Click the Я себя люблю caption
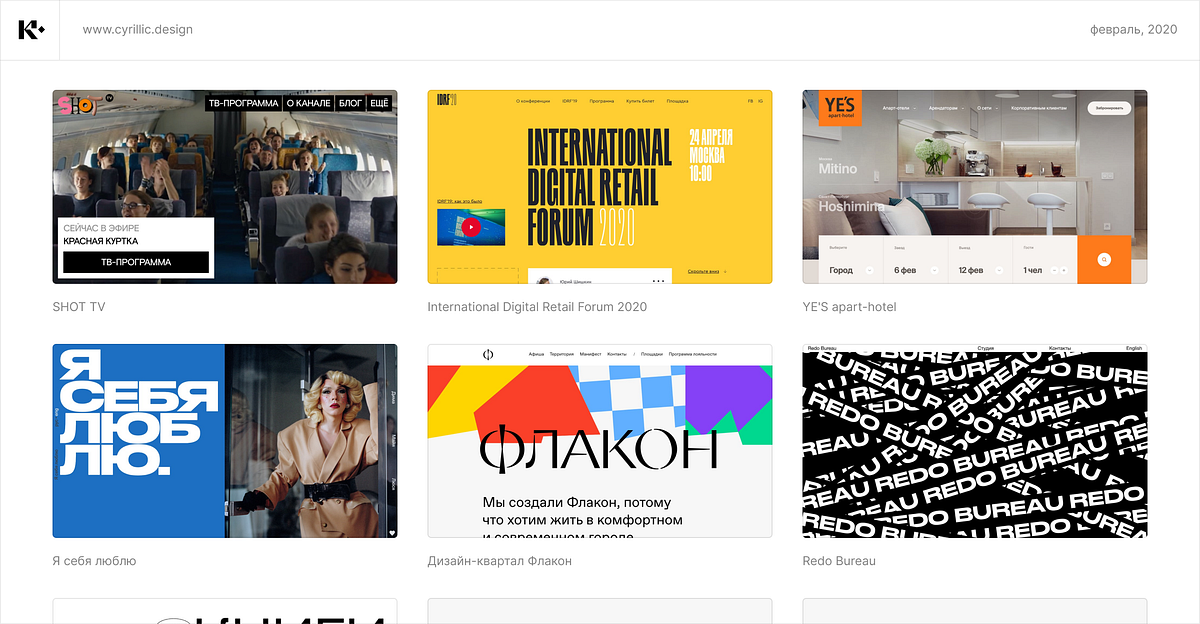The height and width of the screenshot is (624, 1200). (x=94, y=561)
